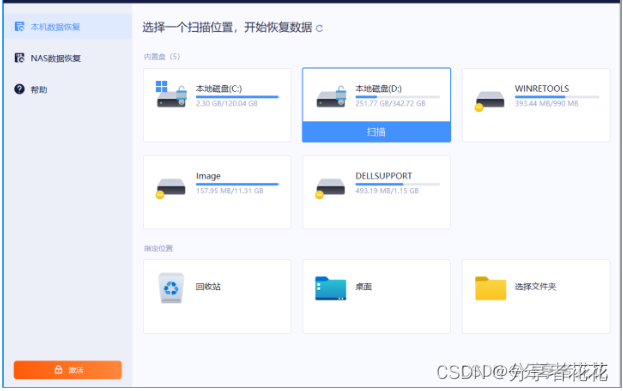The height and width of the screenshot is (391, 623).
Task: Click the 本地磁盘(C:) label
Action: click(219, 89)
